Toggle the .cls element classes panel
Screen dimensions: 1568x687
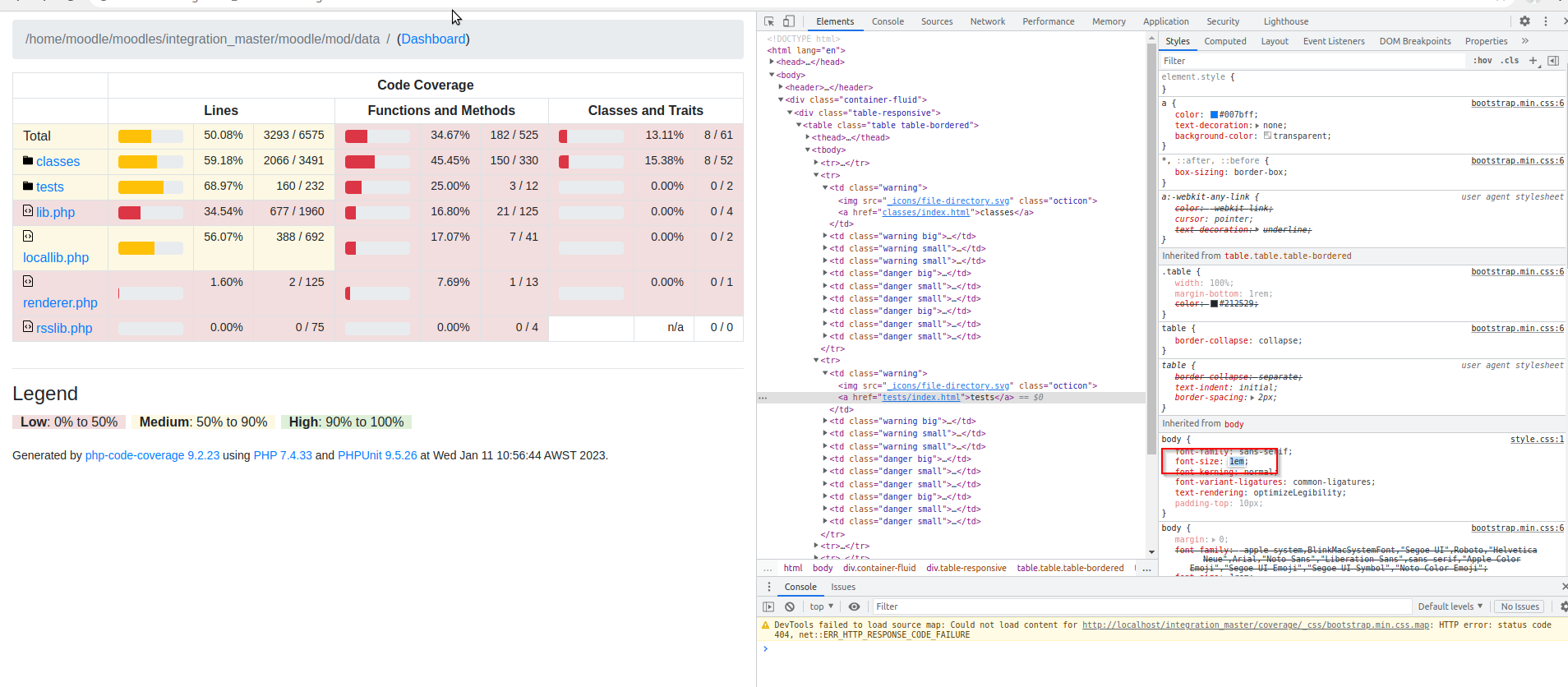tap(1510, 61)
